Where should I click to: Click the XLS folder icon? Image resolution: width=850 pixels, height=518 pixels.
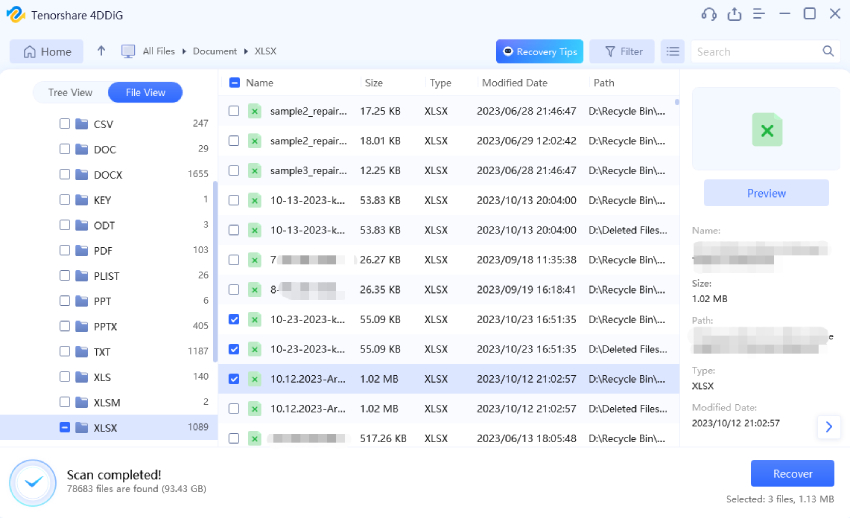coord(81,377)
